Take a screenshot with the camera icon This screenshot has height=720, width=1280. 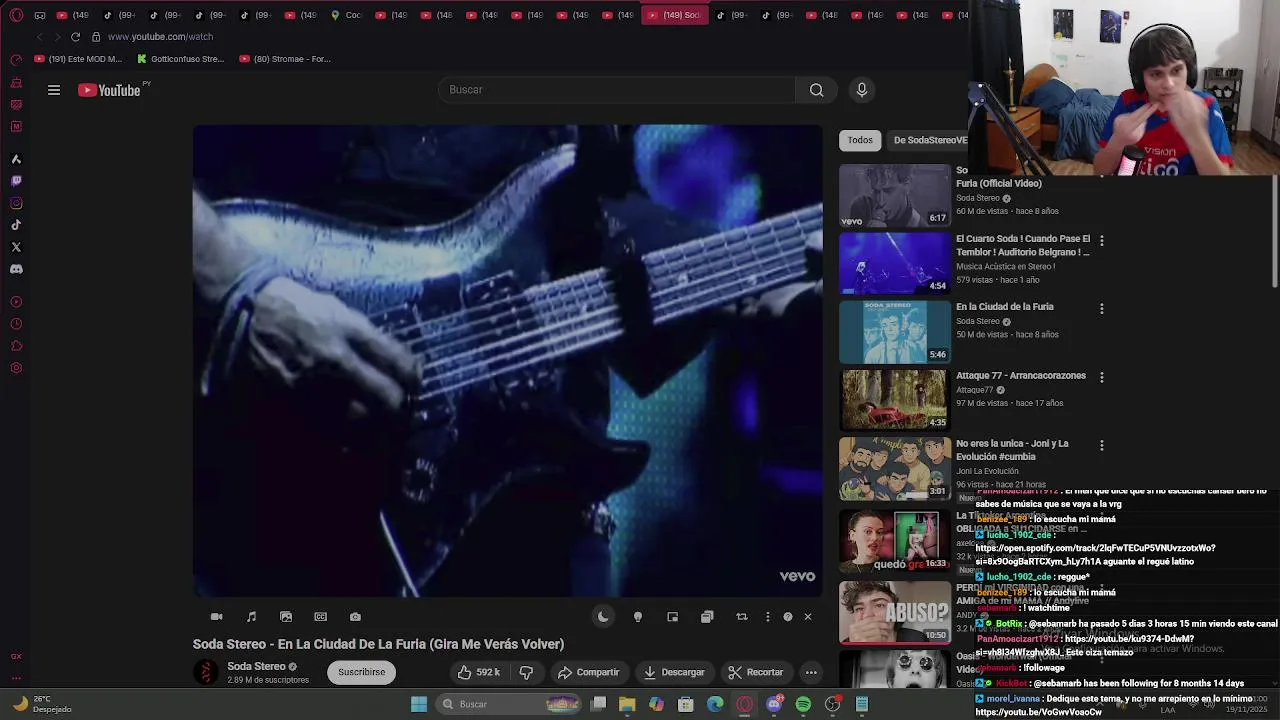[x=355, y=617]
